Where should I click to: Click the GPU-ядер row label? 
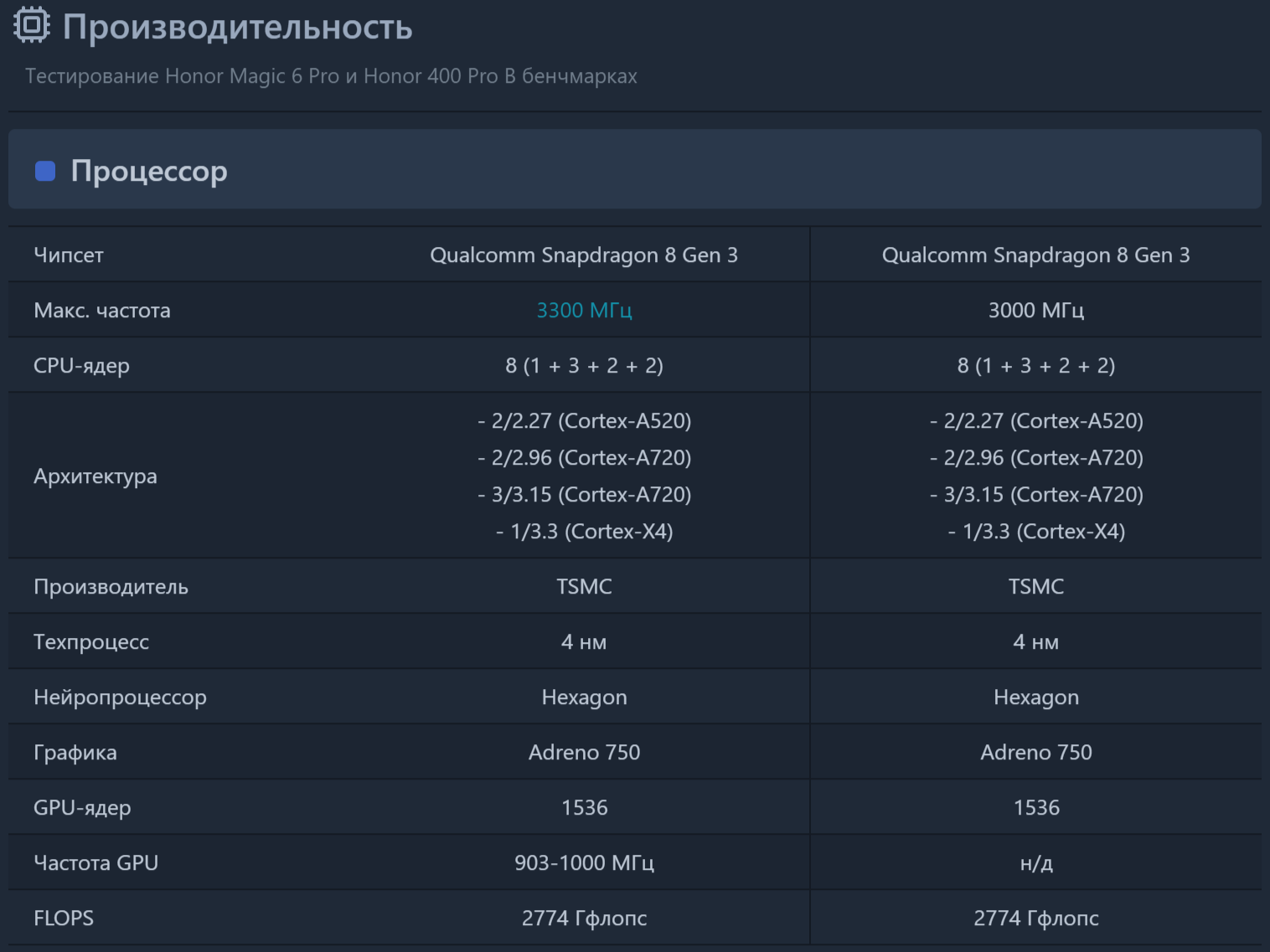(82, 808)
